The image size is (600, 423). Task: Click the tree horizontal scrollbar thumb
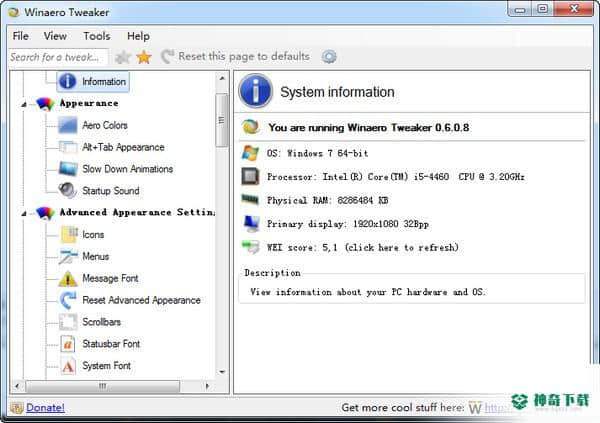click(103, 386)
